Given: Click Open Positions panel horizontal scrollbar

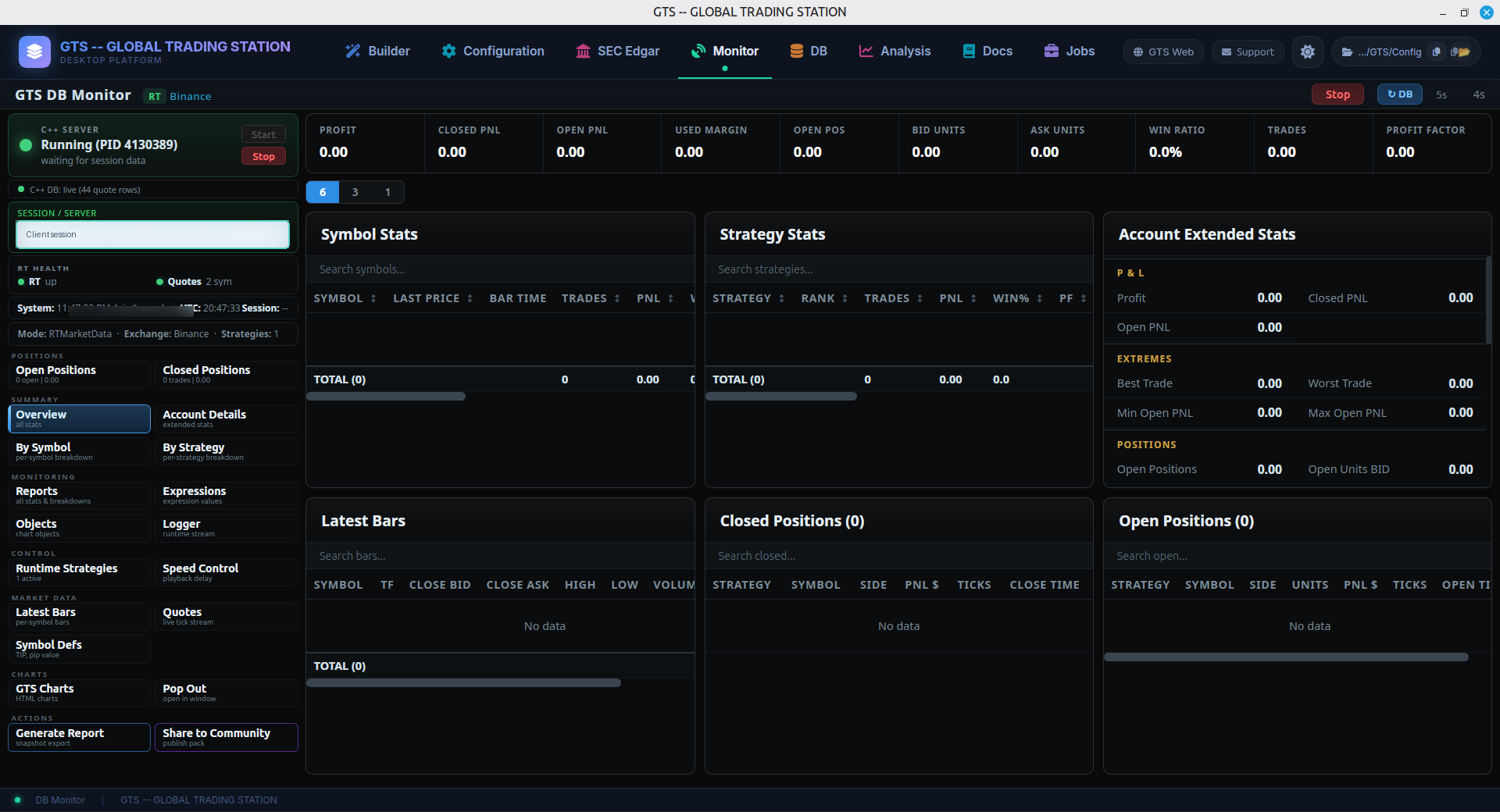Looking at the screenshot, I should tap(1286, 657).
